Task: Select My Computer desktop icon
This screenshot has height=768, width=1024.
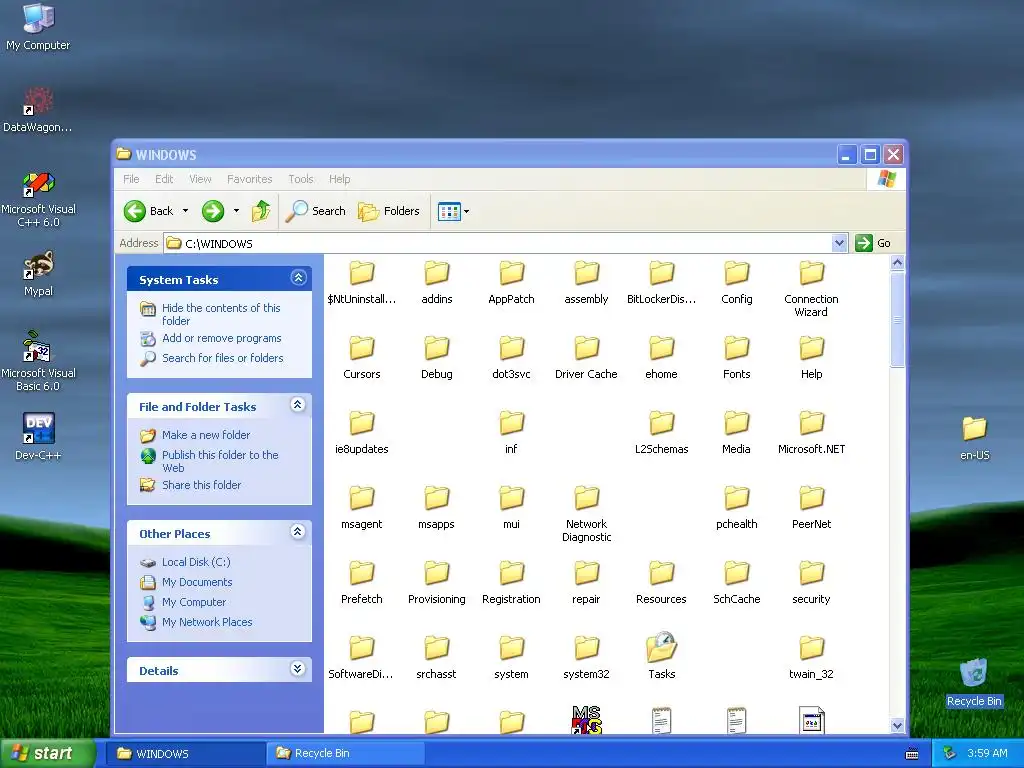Action: 38,27
